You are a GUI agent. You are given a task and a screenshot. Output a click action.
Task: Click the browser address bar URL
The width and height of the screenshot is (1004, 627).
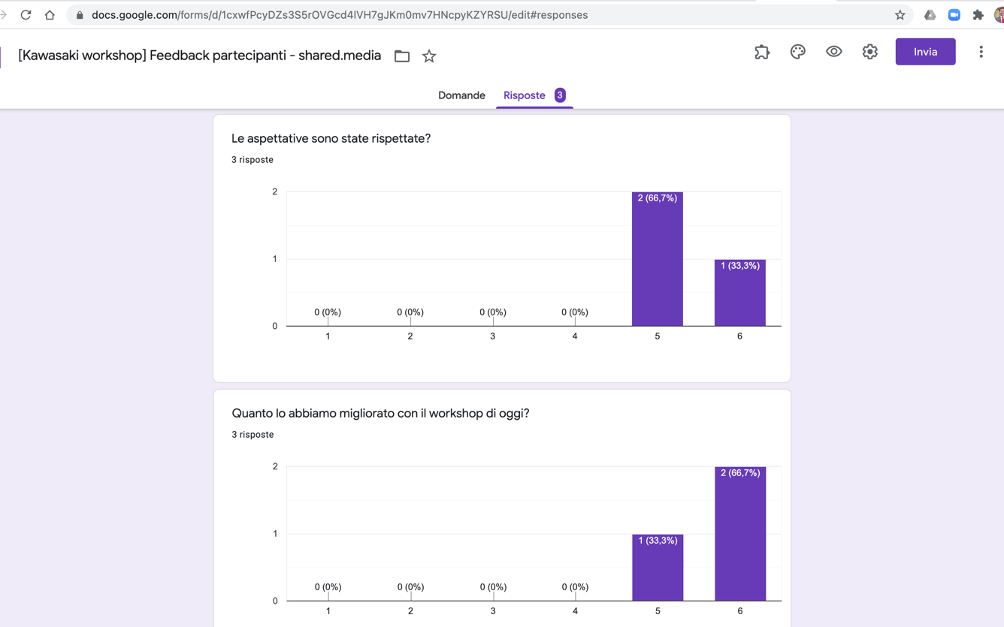pyautogui.click(x=339, y=15)
